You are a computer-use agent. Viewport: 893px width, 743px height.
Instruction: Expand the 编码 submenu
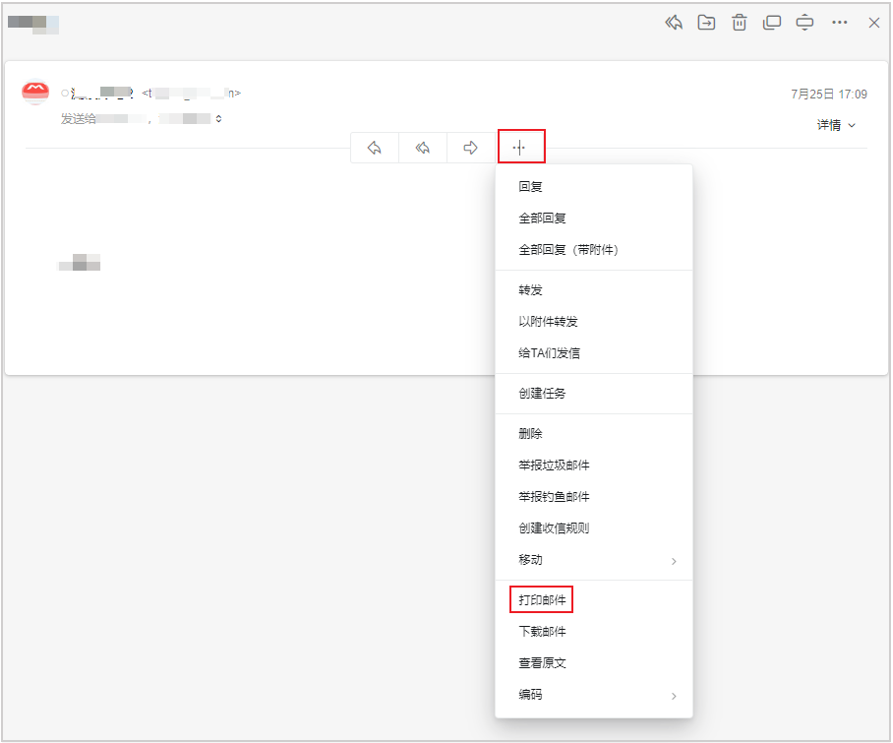coord(529,695)
